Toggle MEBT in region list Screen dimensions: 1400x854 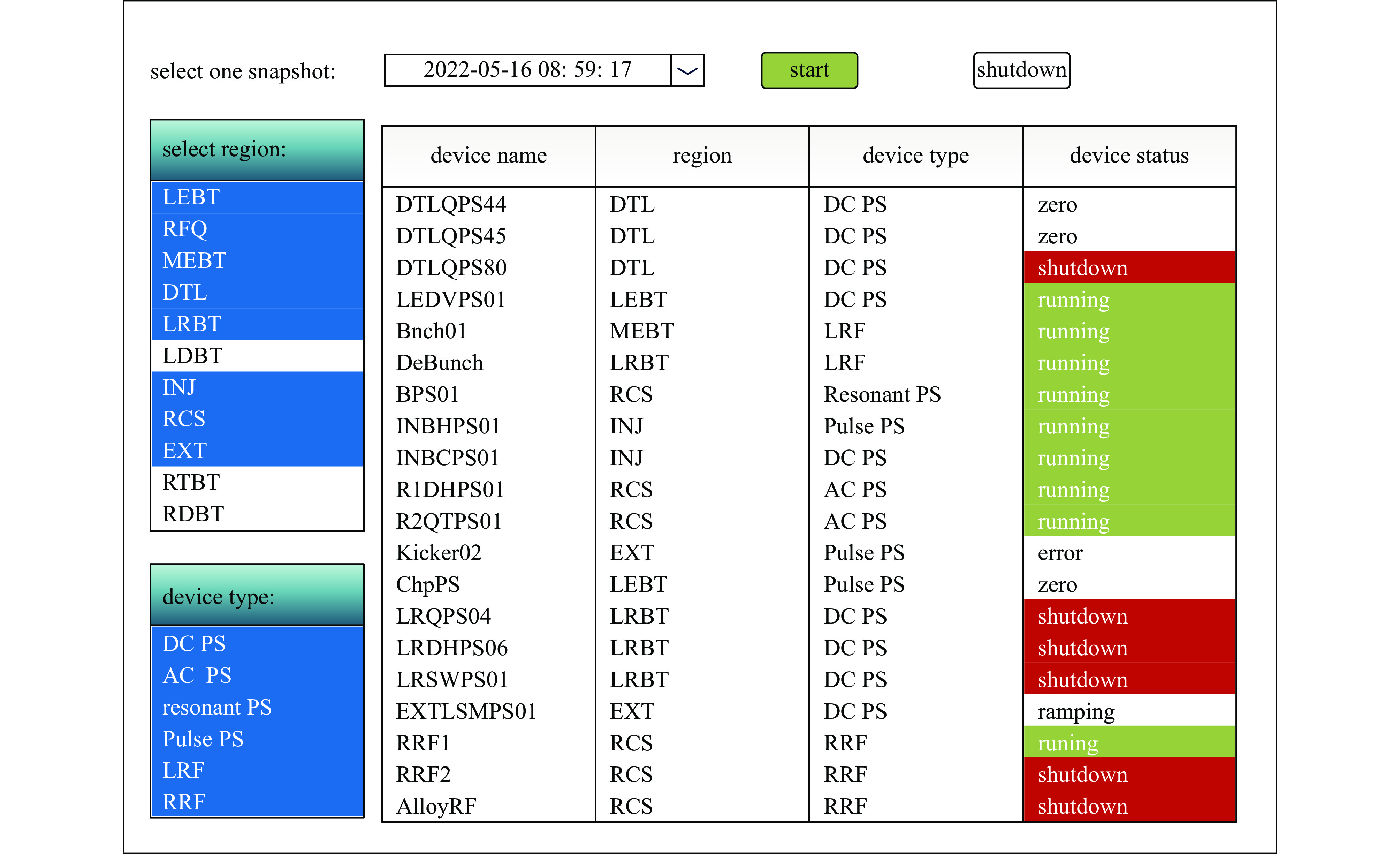pos(257,261)
